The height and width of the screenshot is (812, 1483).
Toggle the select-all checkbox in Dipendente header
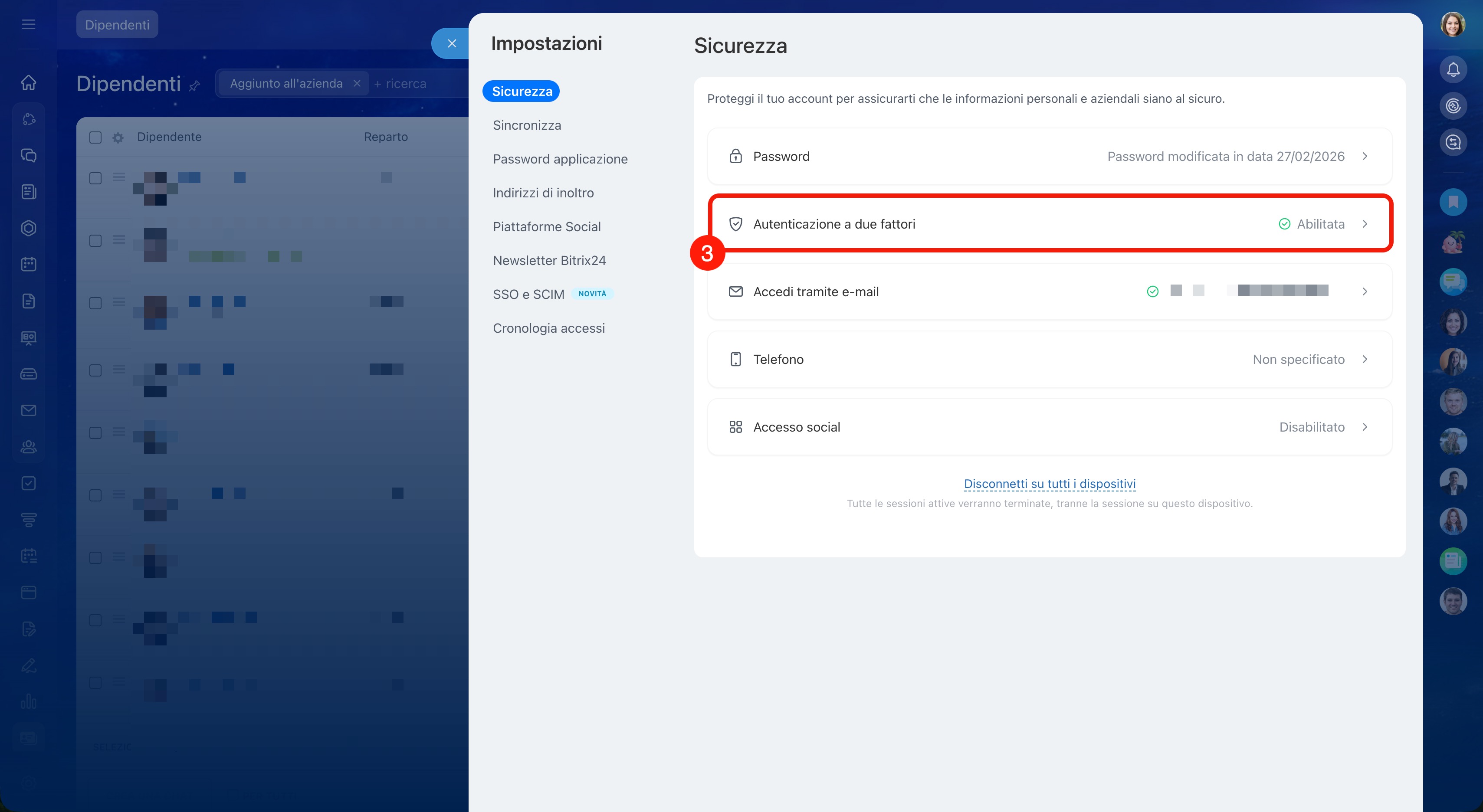tap(95, 138)
